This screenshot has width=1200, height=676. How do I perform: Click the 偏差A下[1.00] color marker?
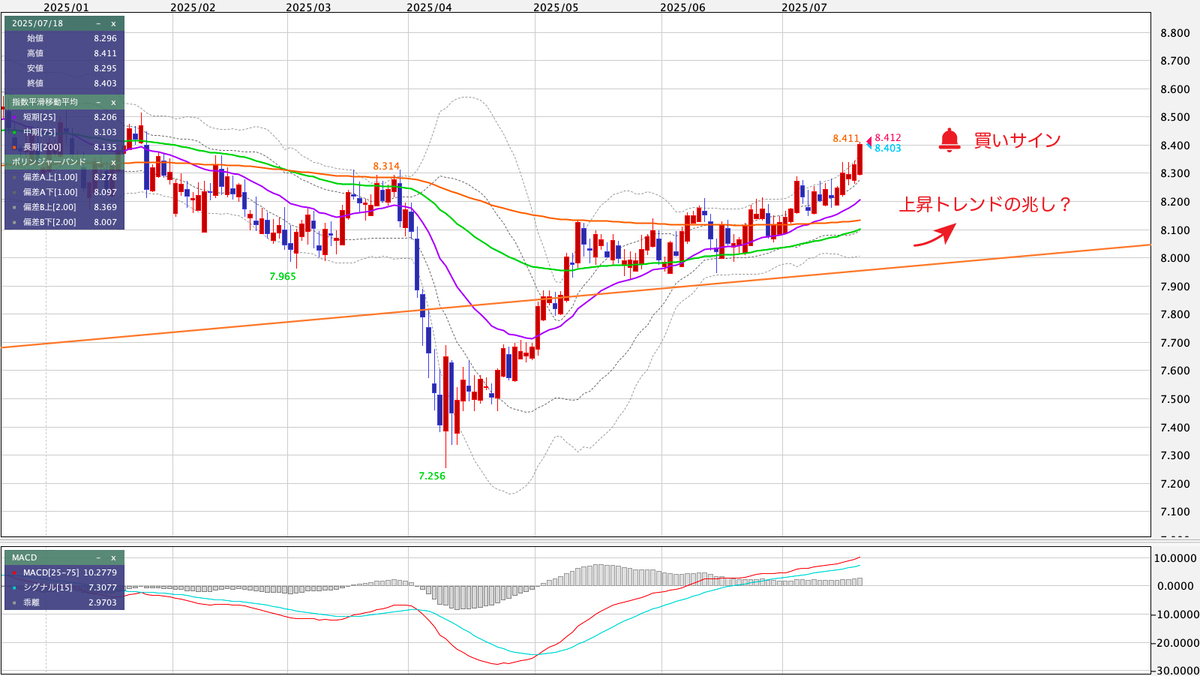coord(12,192)
